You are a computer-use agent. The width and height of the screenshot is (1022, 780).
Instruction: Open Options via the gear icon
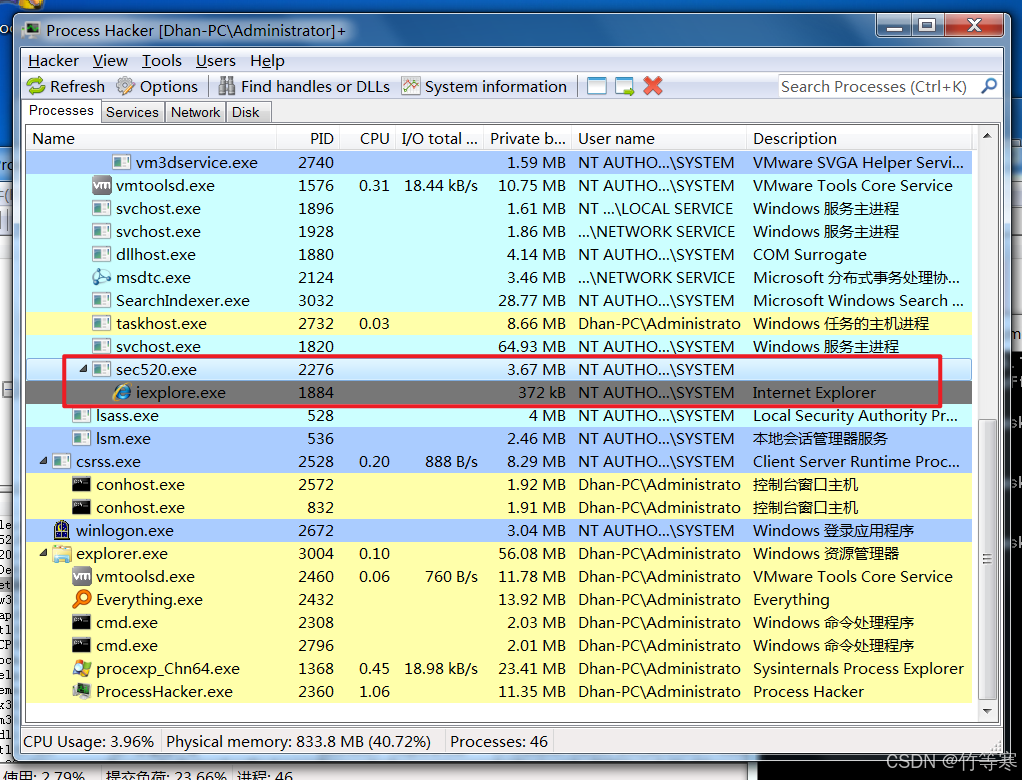coord(126,87)
